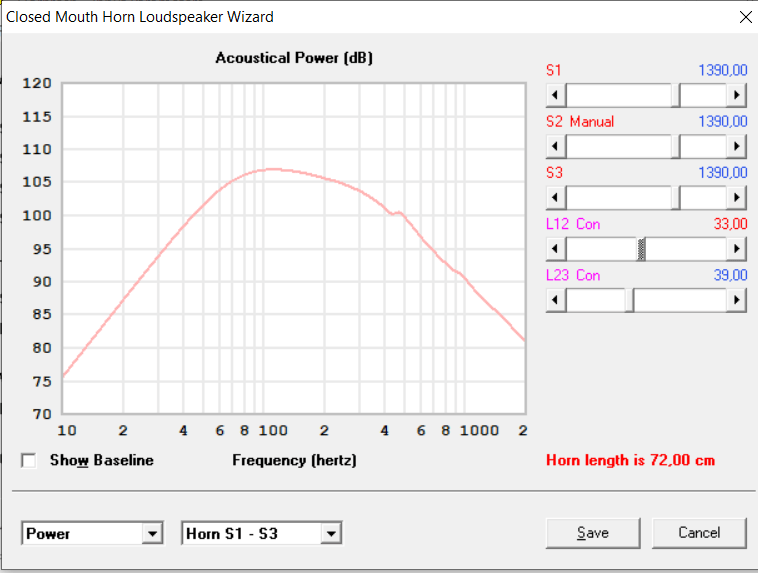Image resolution: width=758 pixels, height=573 pixels.
Task: Click the S3 slider right arrow
Action: click(736, 197)
